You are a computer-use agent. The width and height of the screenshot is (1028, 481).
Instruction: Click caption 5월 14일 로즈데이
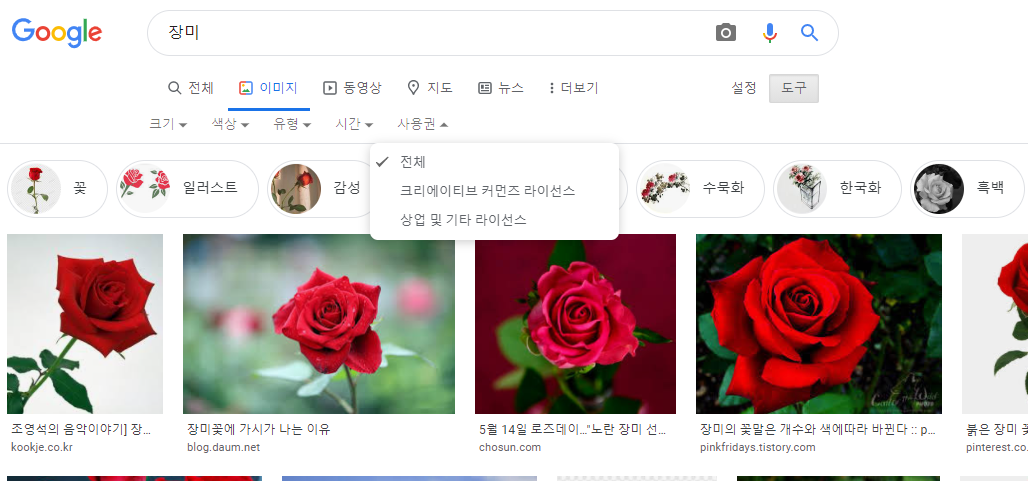tap(574, 430)
